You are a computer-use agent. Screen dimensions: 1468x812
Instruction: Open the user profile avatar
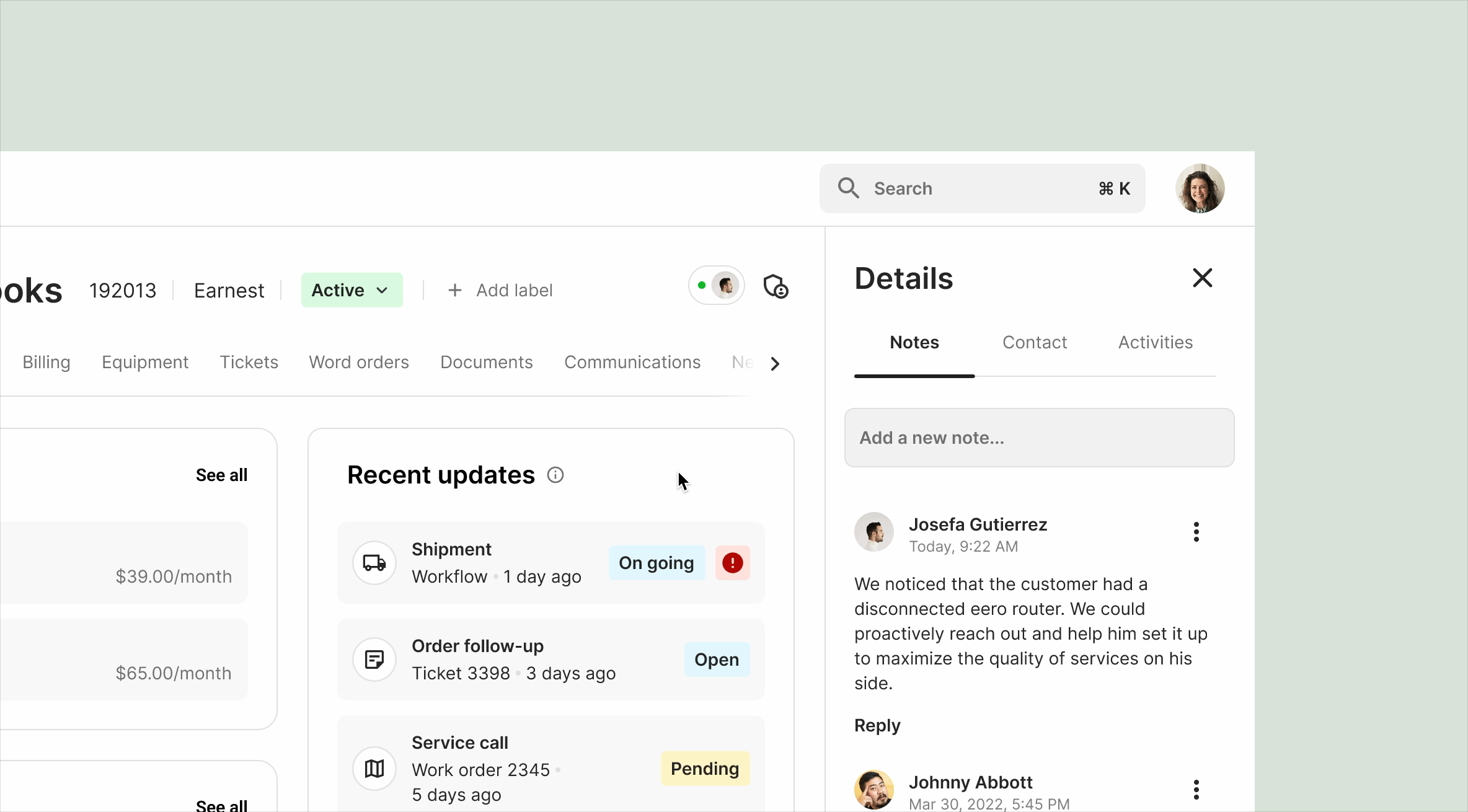[x=1200, y=188]
